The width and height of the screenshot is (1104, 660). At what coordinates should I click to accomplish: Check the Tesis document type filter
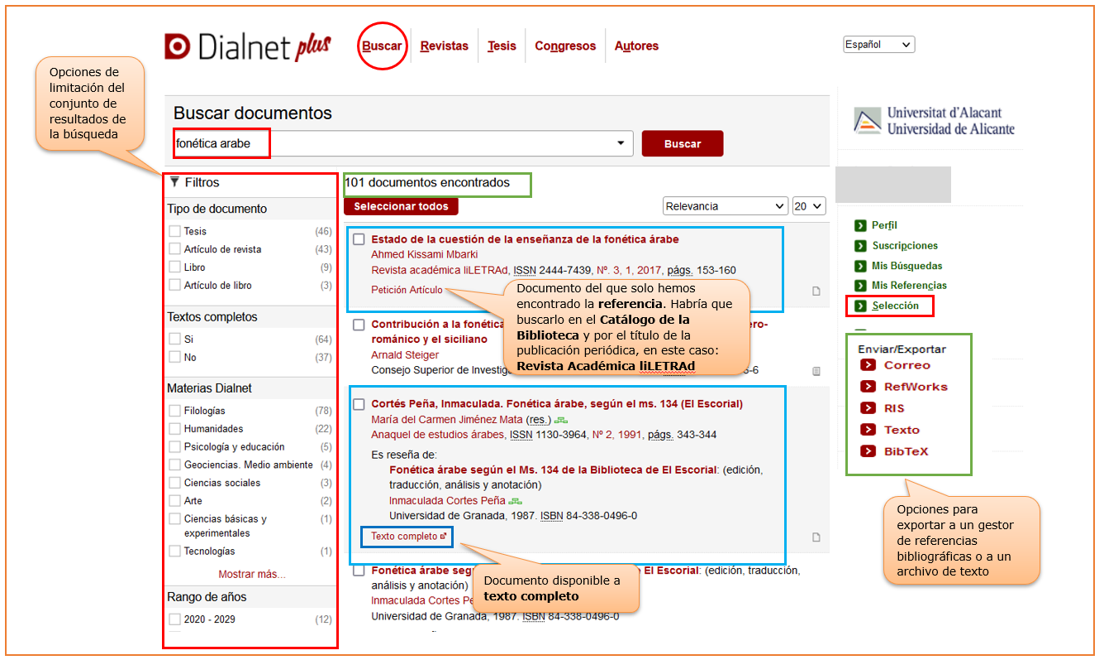coord(175,231)
